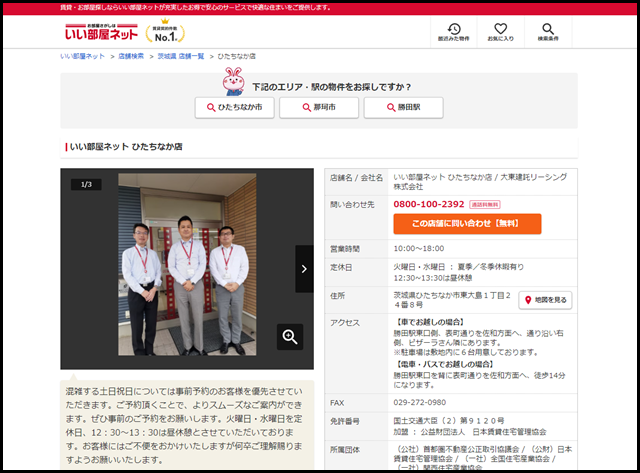This screenshot has width=640, height=473.
Task: Click ひたちなか店 current breadcrumb text
Action: pos(237,56)
